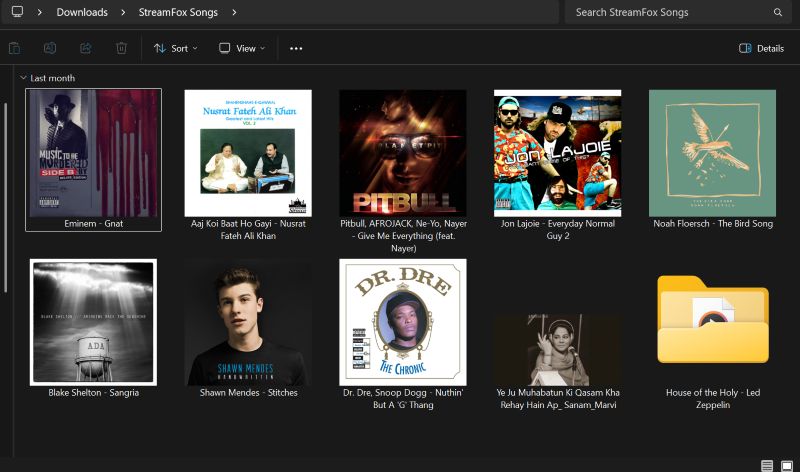Click folder name 'House of the Holy - Led Zeppelin'
800x472 pixels.
[713, 399]
